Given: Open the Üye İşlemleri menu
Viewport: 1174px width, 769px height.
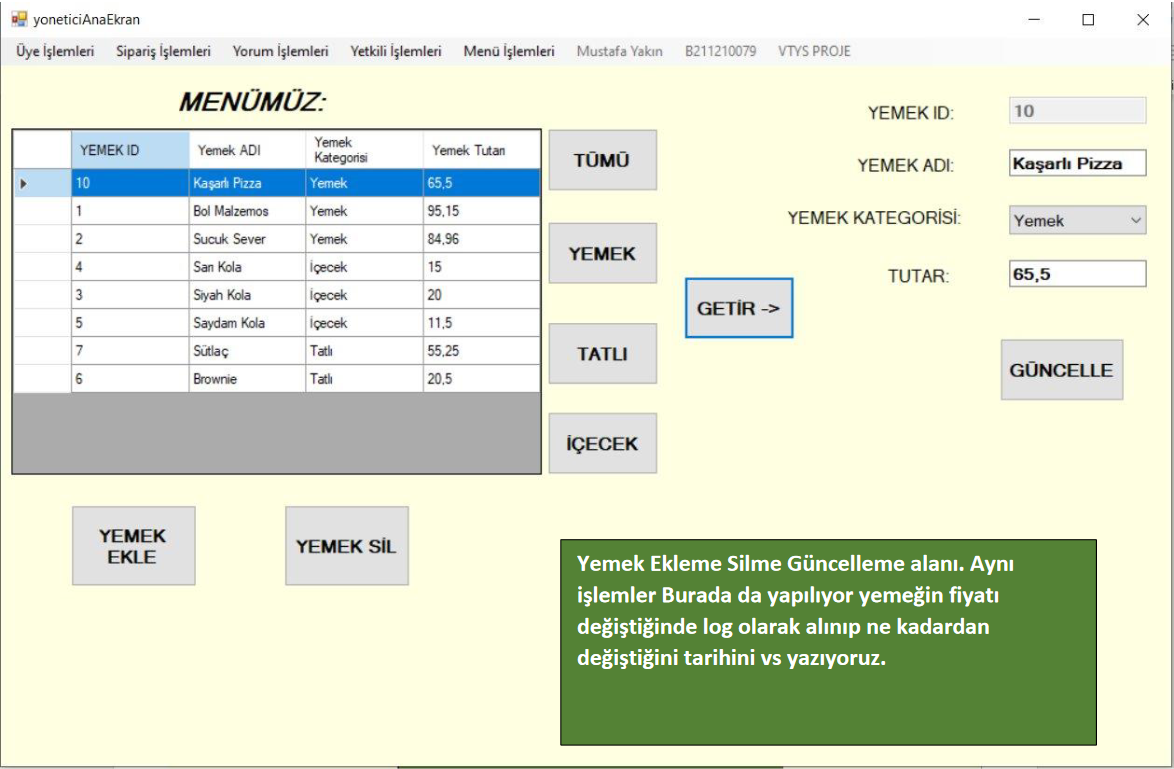Looking at the screenshot, I should tap(55, 51).
